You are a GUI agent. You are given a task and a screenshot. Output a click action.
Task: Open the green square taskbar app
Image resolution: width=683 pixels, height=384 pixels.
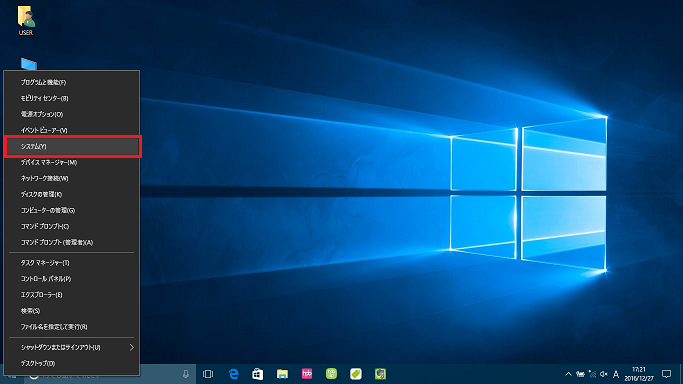click(331, 374)
